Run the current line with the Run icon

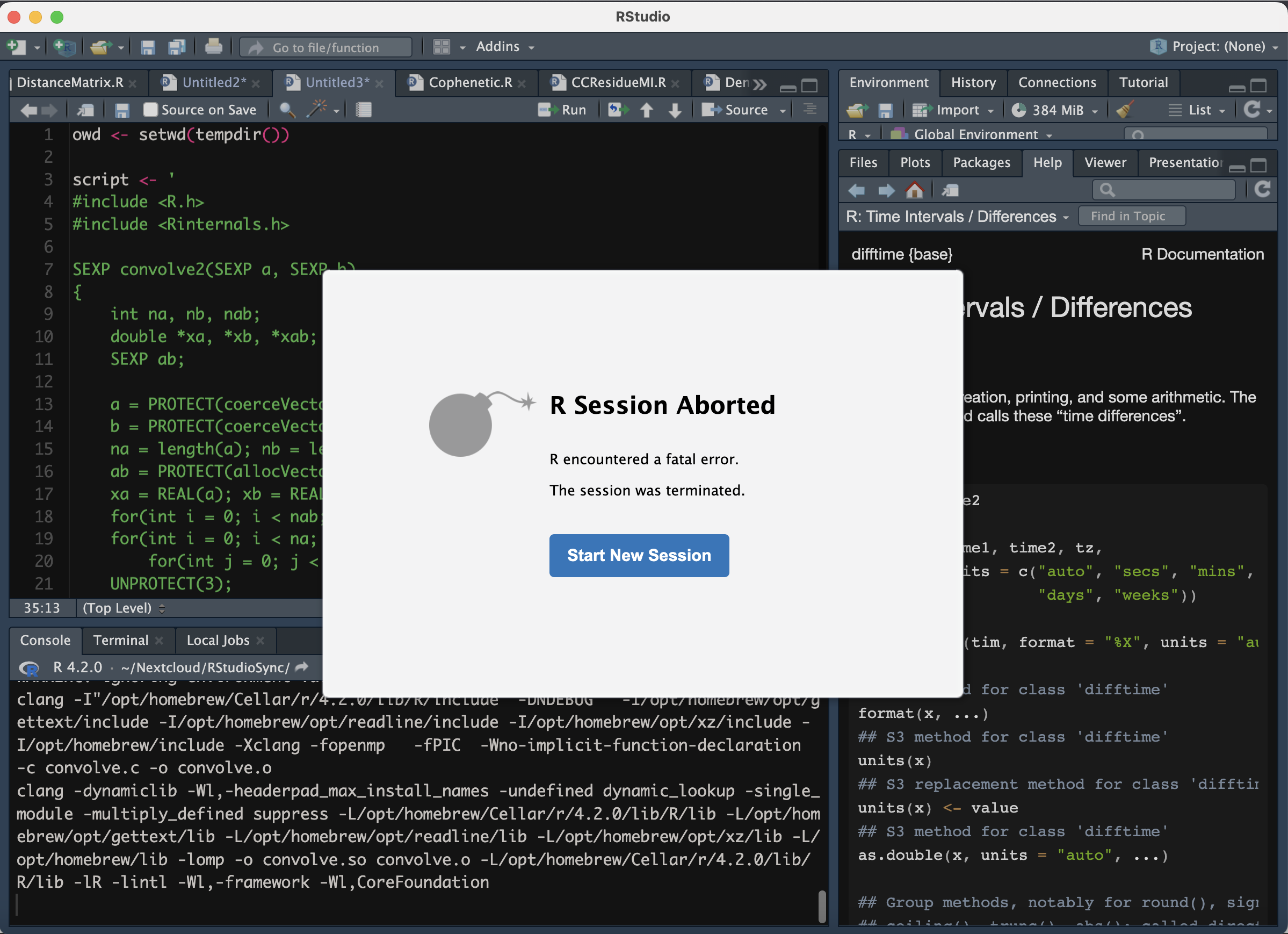point(563,110)
